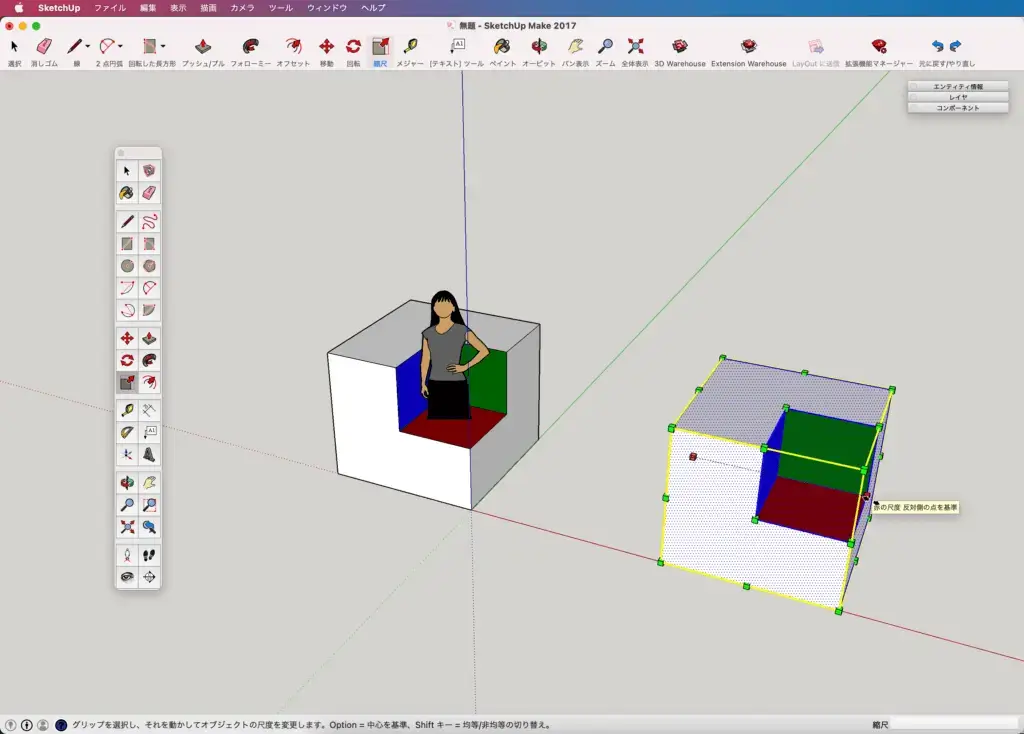This screenshot has width=1024, height=734.
Task: Expand the コンポーネント panel
Action: tap(958, 108)
